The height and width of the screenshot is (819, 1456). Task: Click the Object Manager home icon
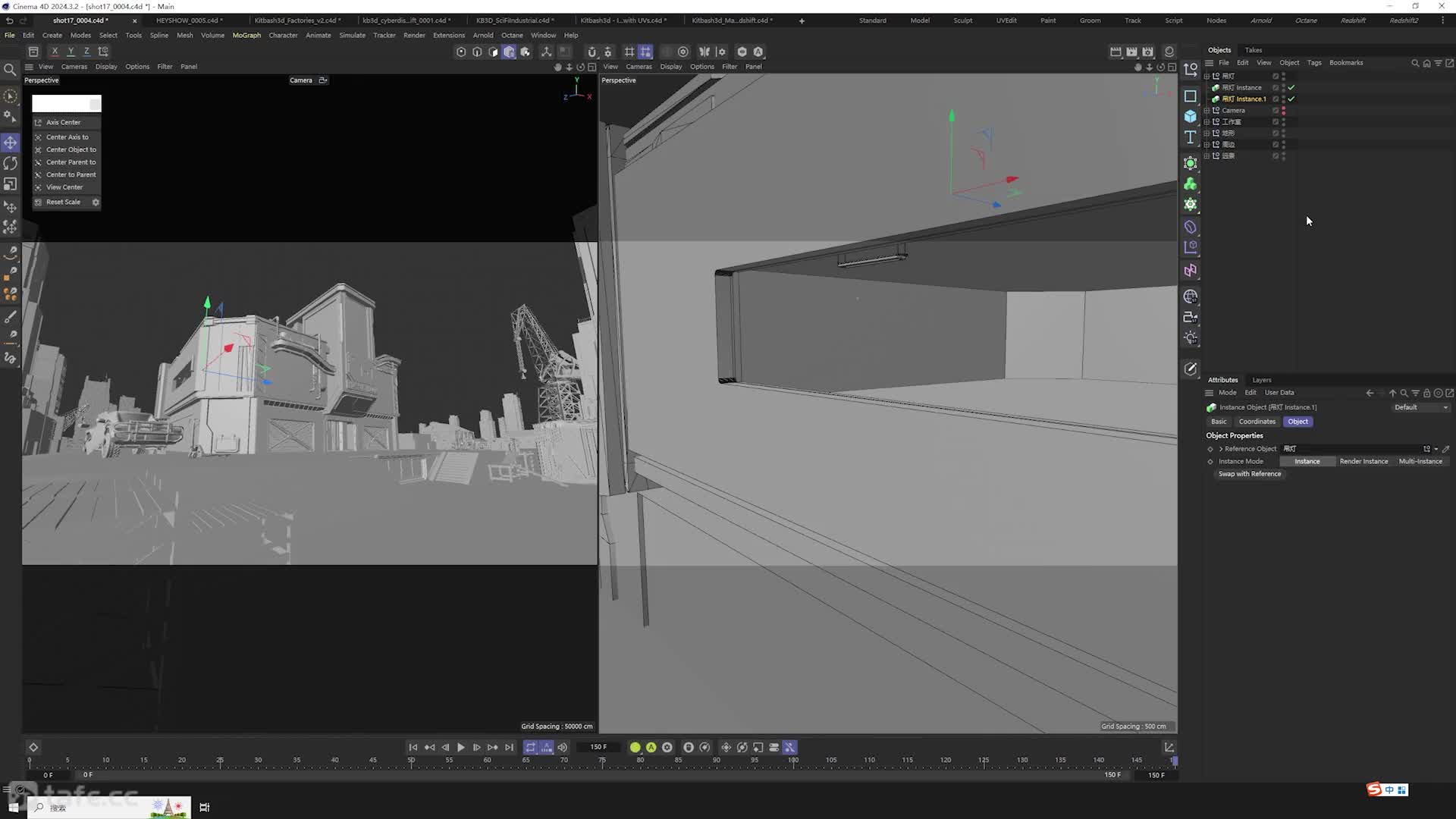1426,63
